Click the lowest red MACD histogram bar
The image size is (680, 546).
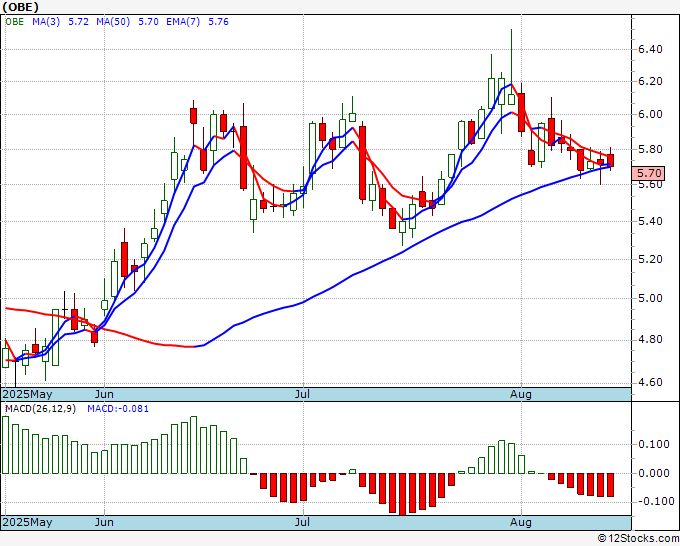(402, 494)
